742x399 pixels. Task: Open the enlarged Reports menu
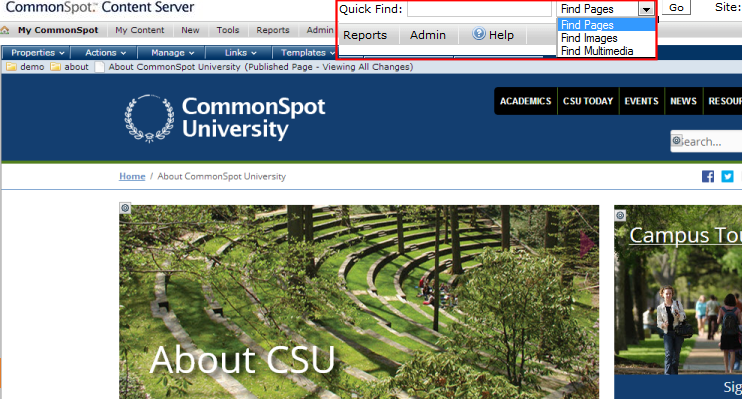(x=365, y=35)
